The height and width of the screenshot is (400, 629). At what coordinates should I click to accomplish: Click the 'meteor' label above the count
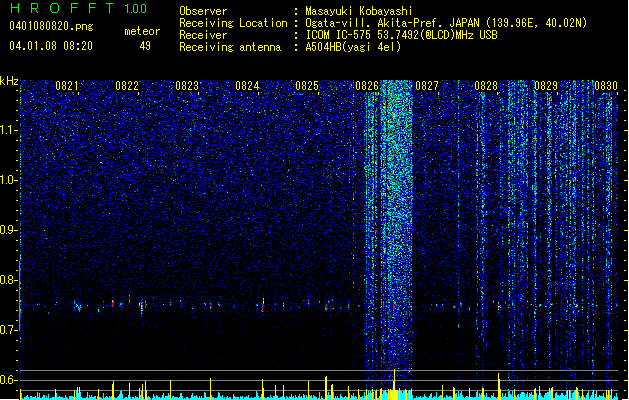coord(142,31)
